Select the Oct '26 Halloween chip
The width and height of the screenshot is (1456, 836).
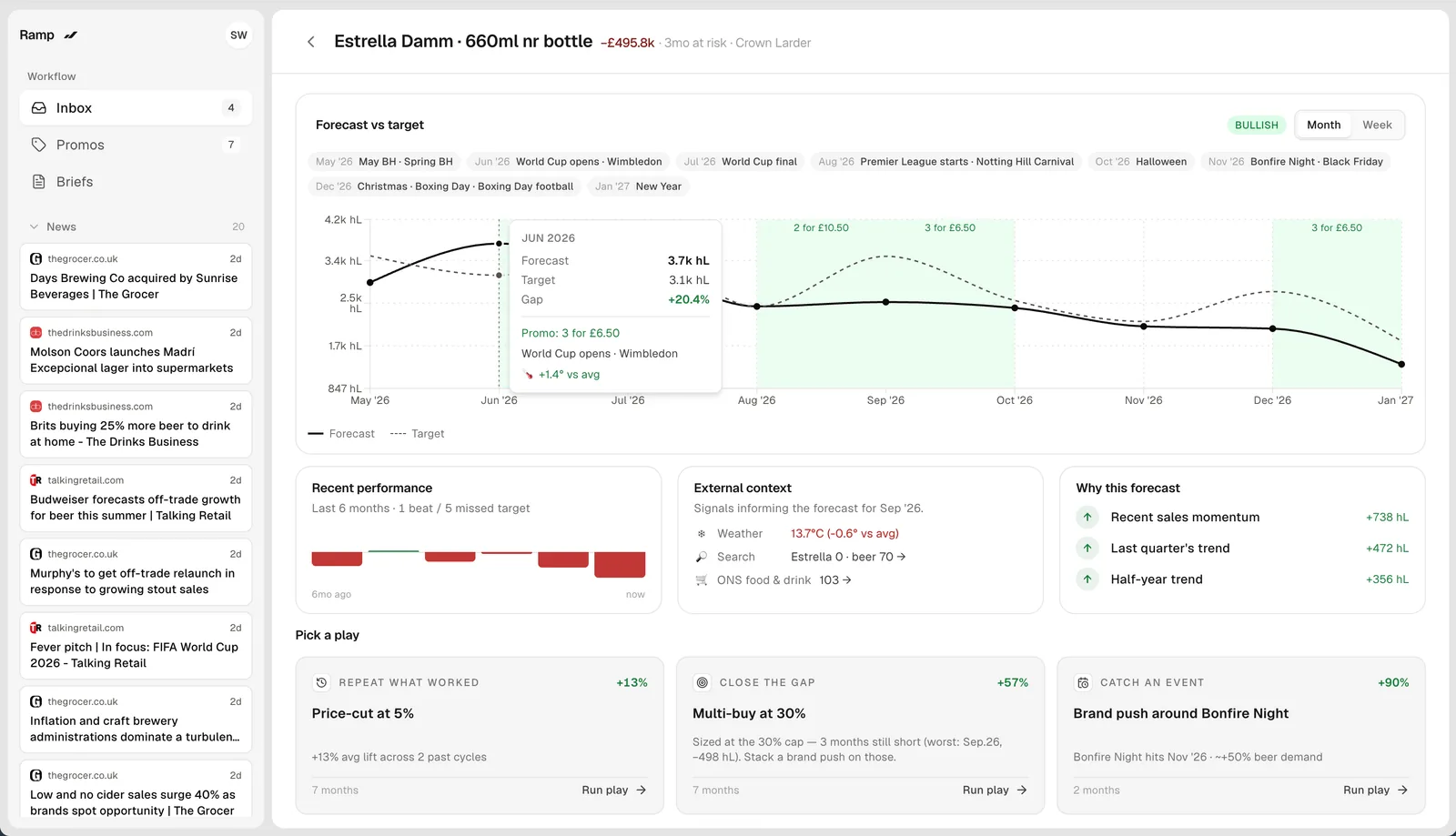[1141, 162]
